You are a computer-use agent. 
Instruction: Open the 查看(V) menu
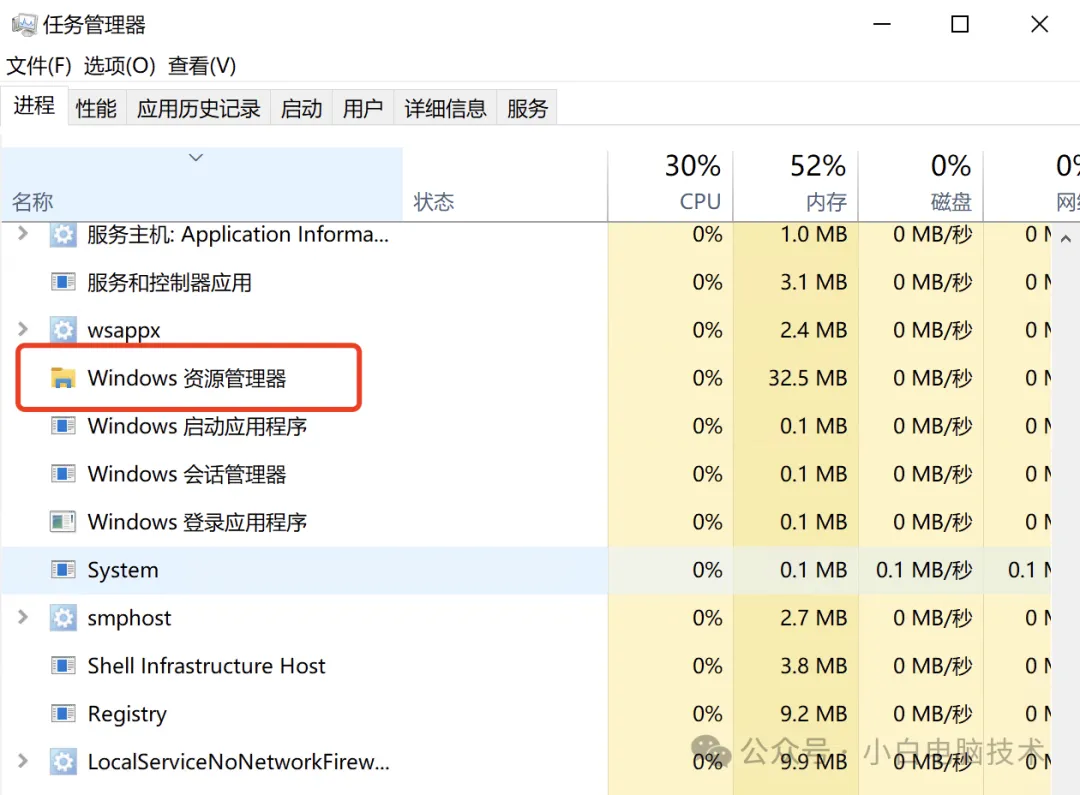pyautogui.click(x=202, y=66)
